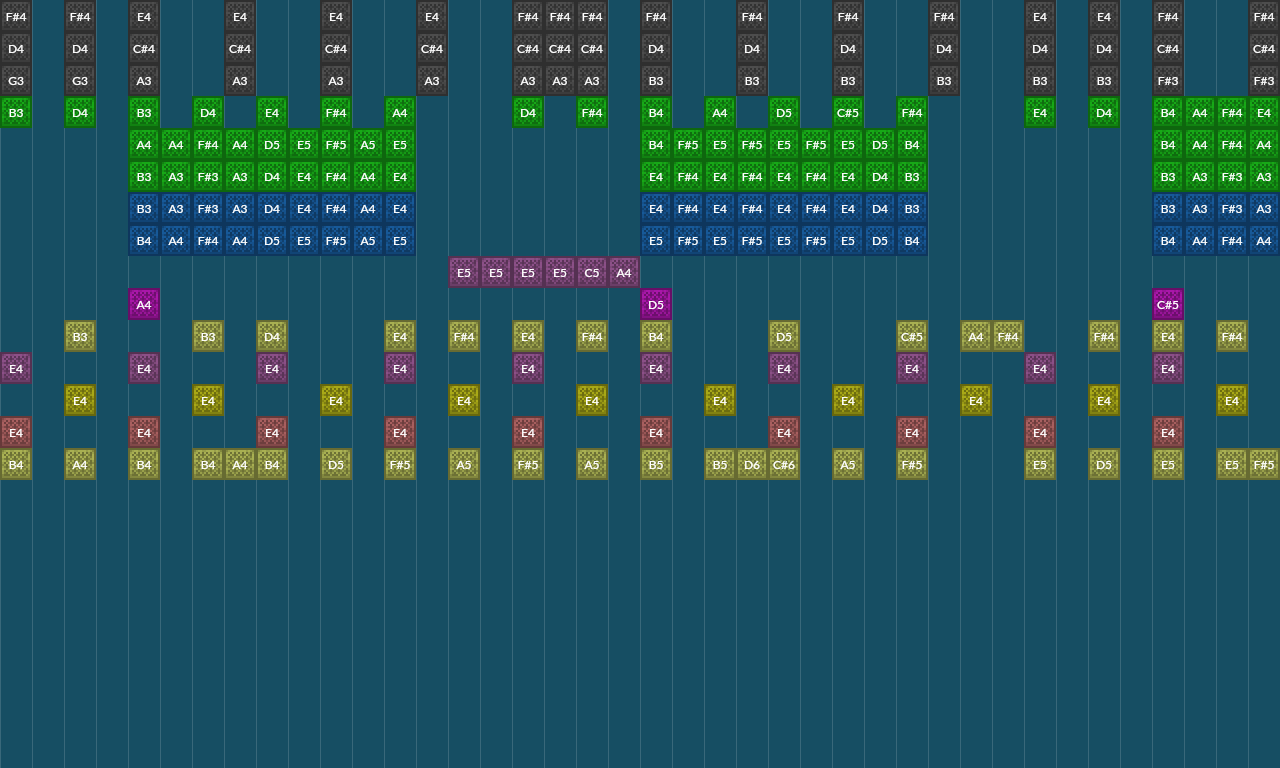Click the purple C5 note
1280x768 pixels.
(x=592, y=272)
